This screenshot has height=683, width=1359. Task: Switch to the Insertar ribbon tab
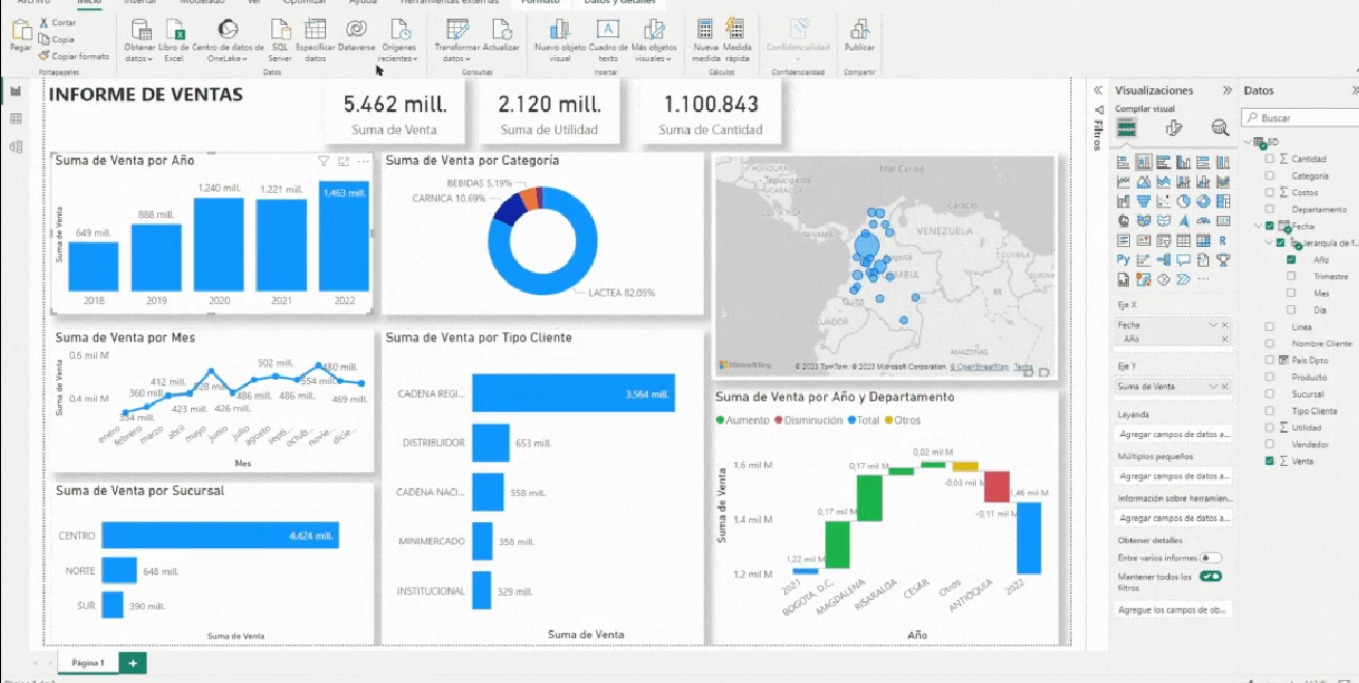pos(139,3)
